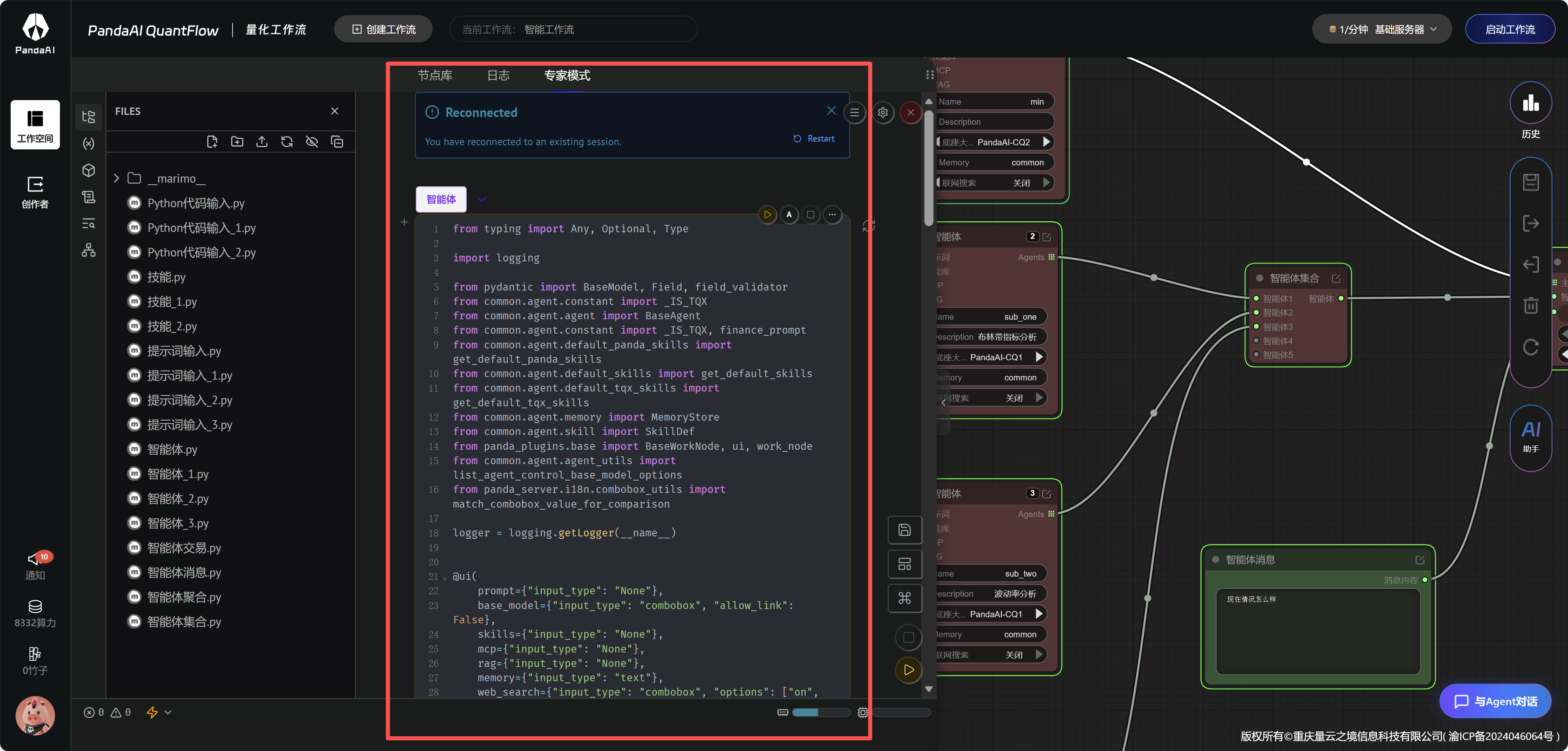Open the history chart icon

(x=1530, y=103)
